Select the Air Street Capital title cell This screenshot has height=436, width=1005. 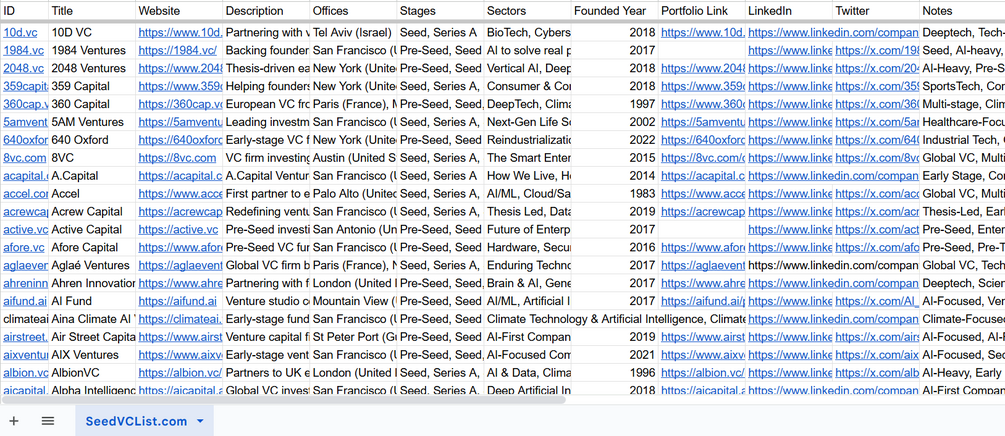(x=93, y=338)
